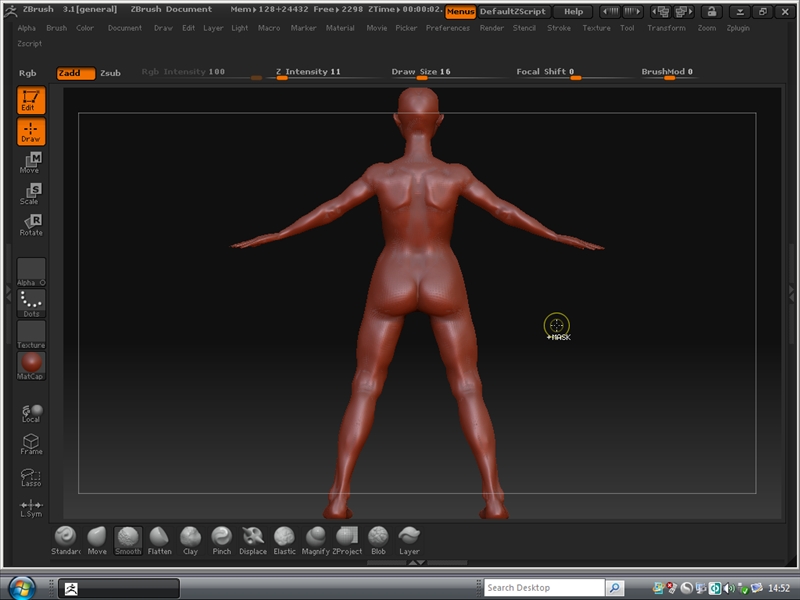Screen dimensions: 800x600
Task: Select the Clay brush
Action: (x=190, y=541)
